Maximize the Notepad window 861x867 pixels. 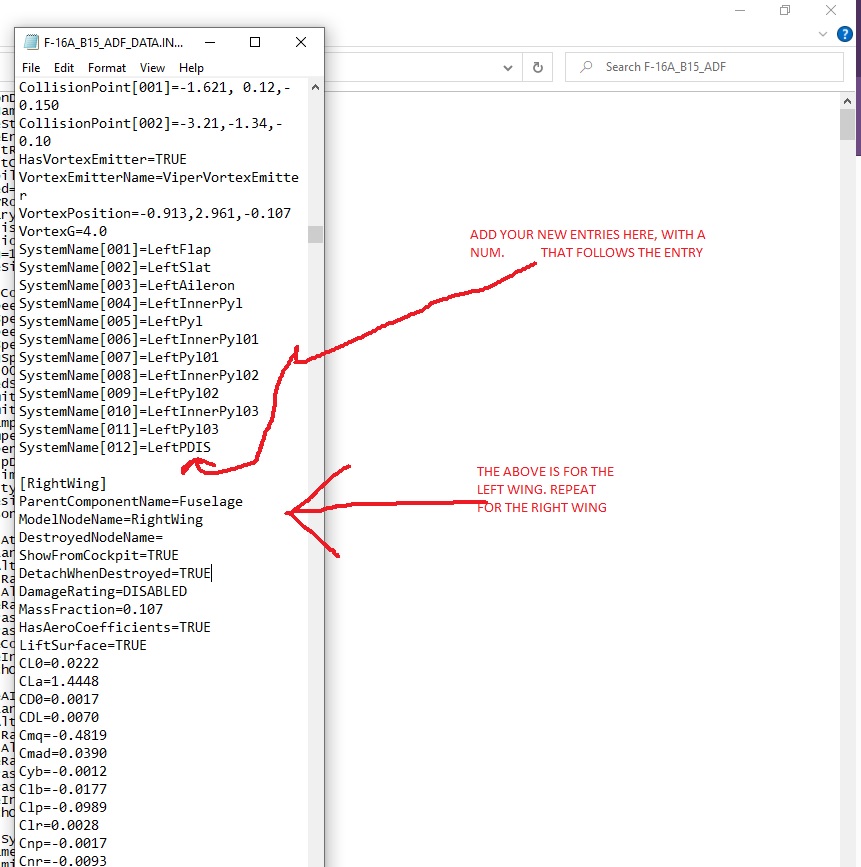[255, 42]
